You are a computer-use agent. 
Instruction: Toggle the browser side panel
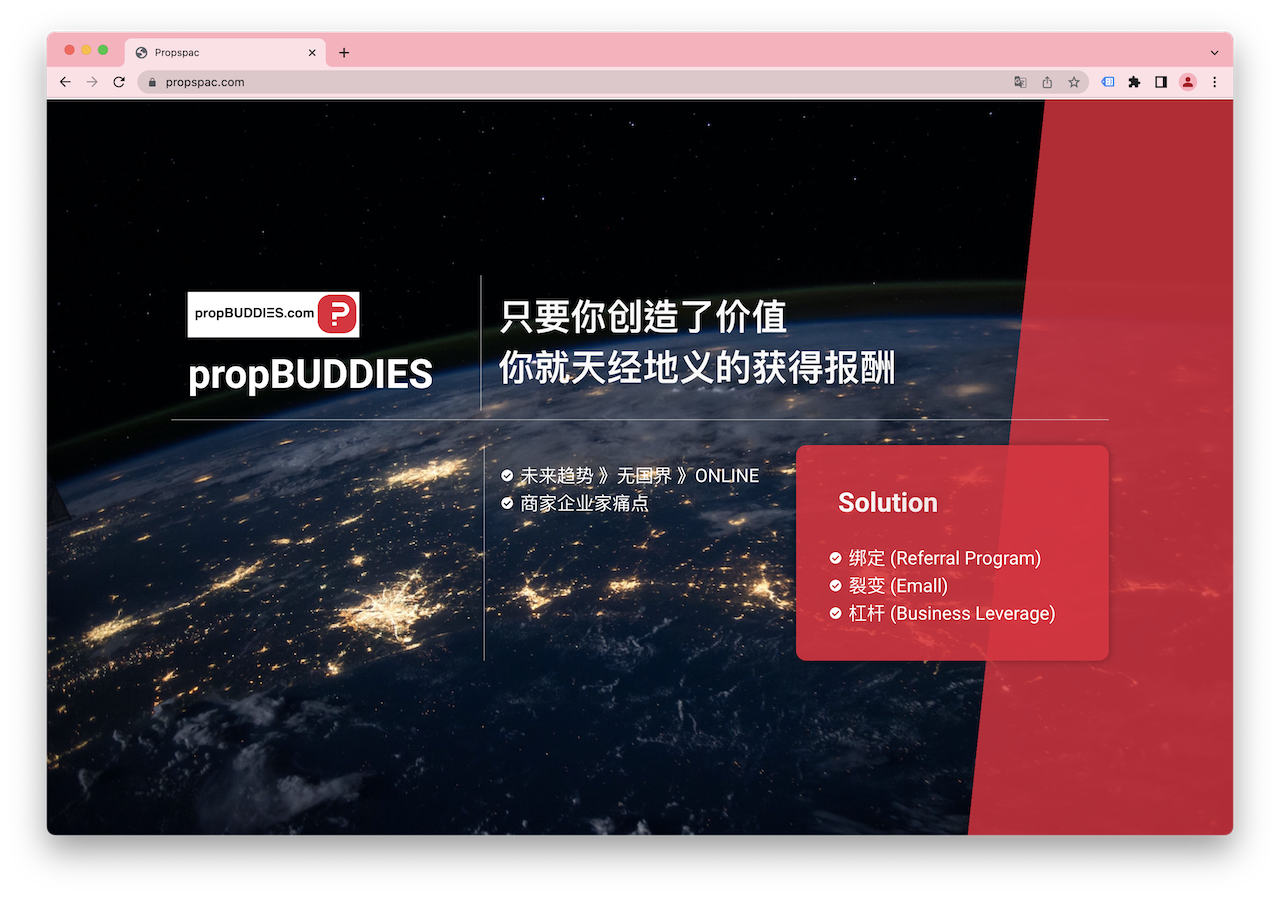pos(1161,82)
